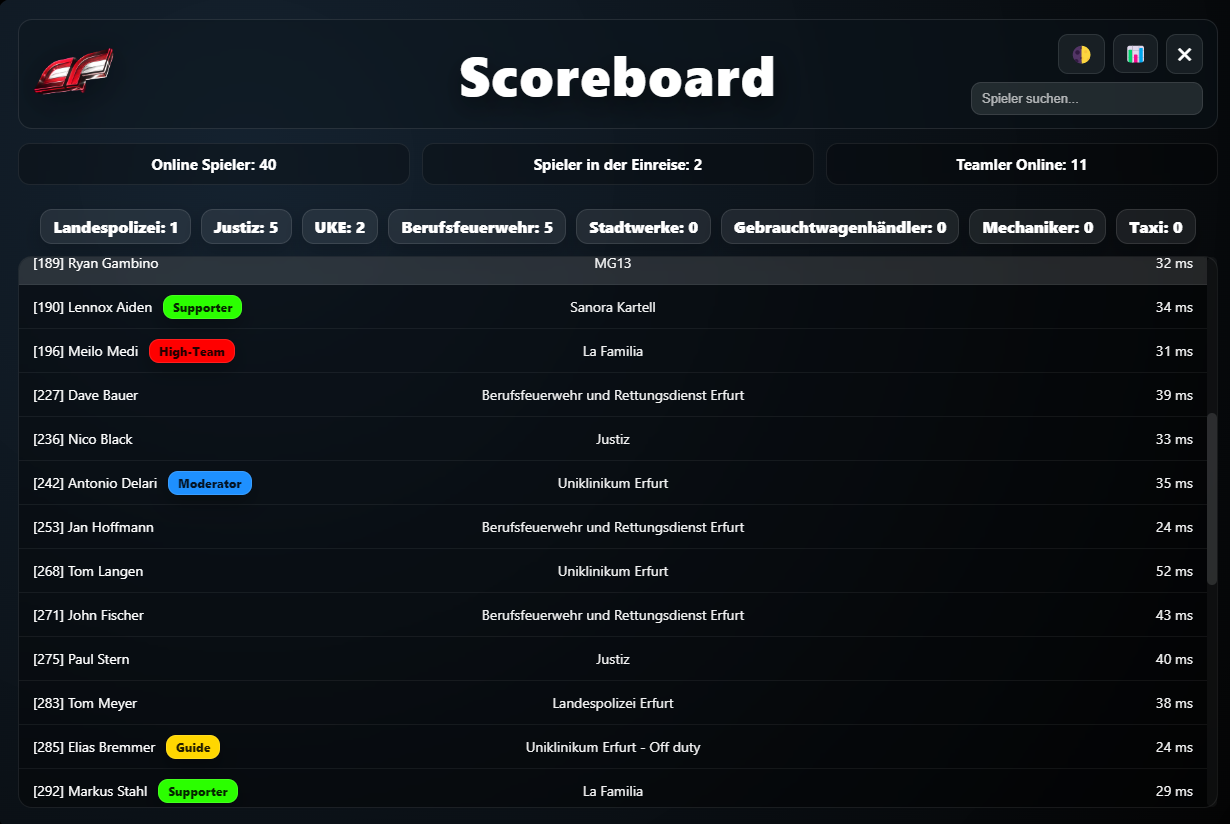Screen dimensions: 1230x824
Task: Click "Justiz" in Paul Stern's row
Action: (x=613, y=659)
